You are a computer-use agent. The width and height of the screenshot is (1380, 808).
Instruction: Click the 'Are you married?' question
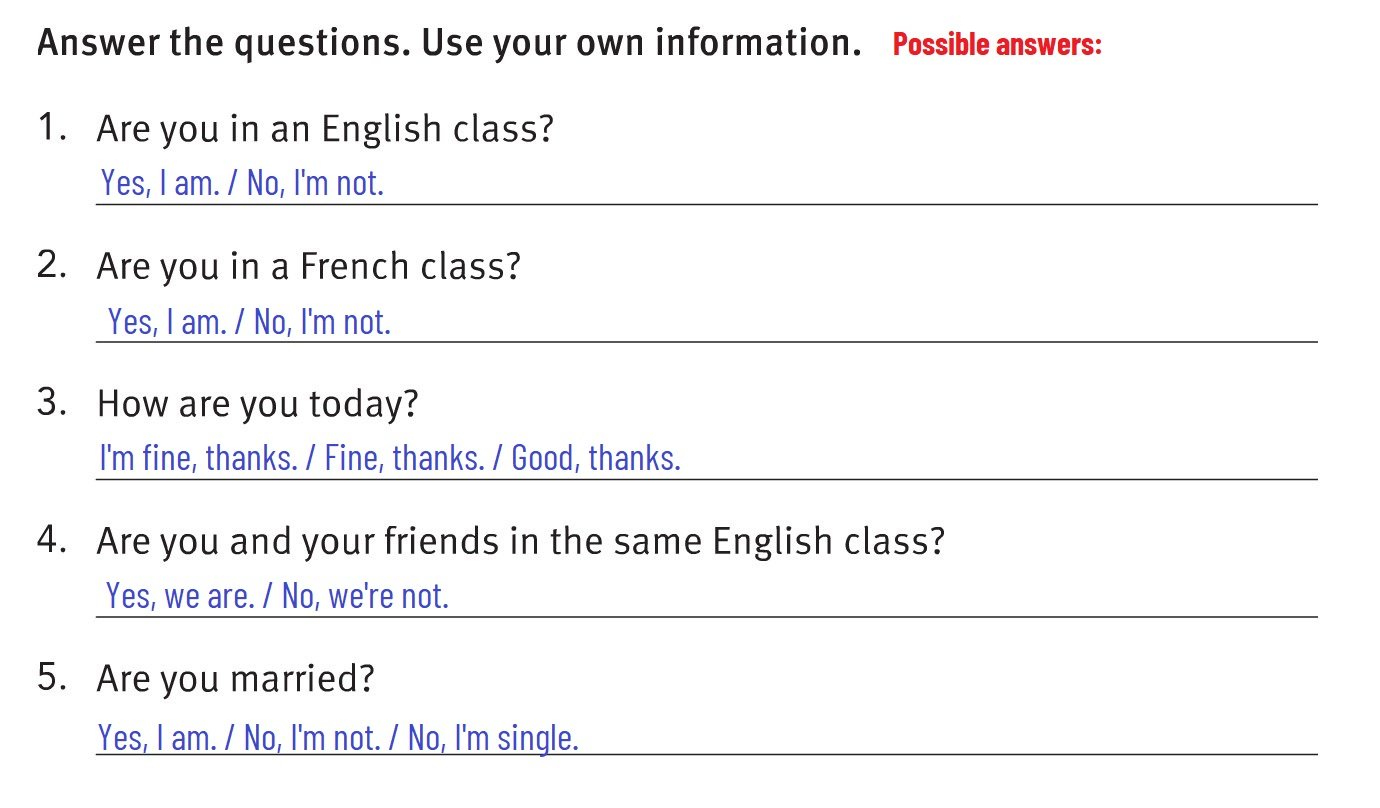[235, 679]
